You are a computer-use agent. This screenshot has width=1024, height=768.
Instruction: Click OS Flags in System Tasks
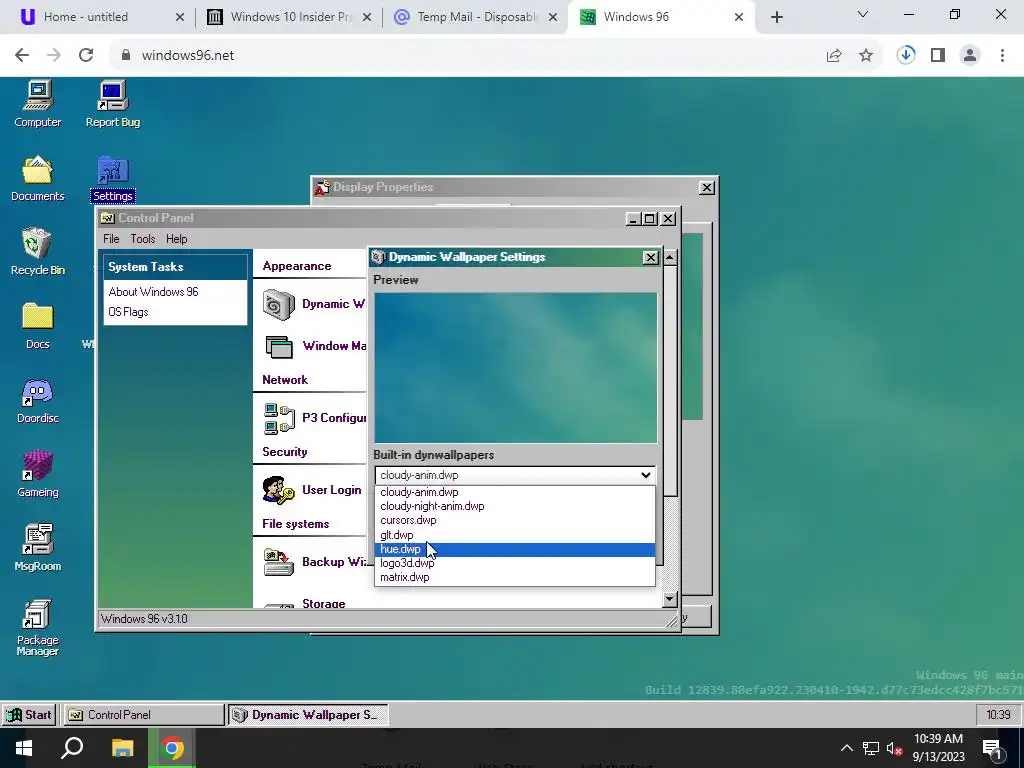(x=128, y=312)
